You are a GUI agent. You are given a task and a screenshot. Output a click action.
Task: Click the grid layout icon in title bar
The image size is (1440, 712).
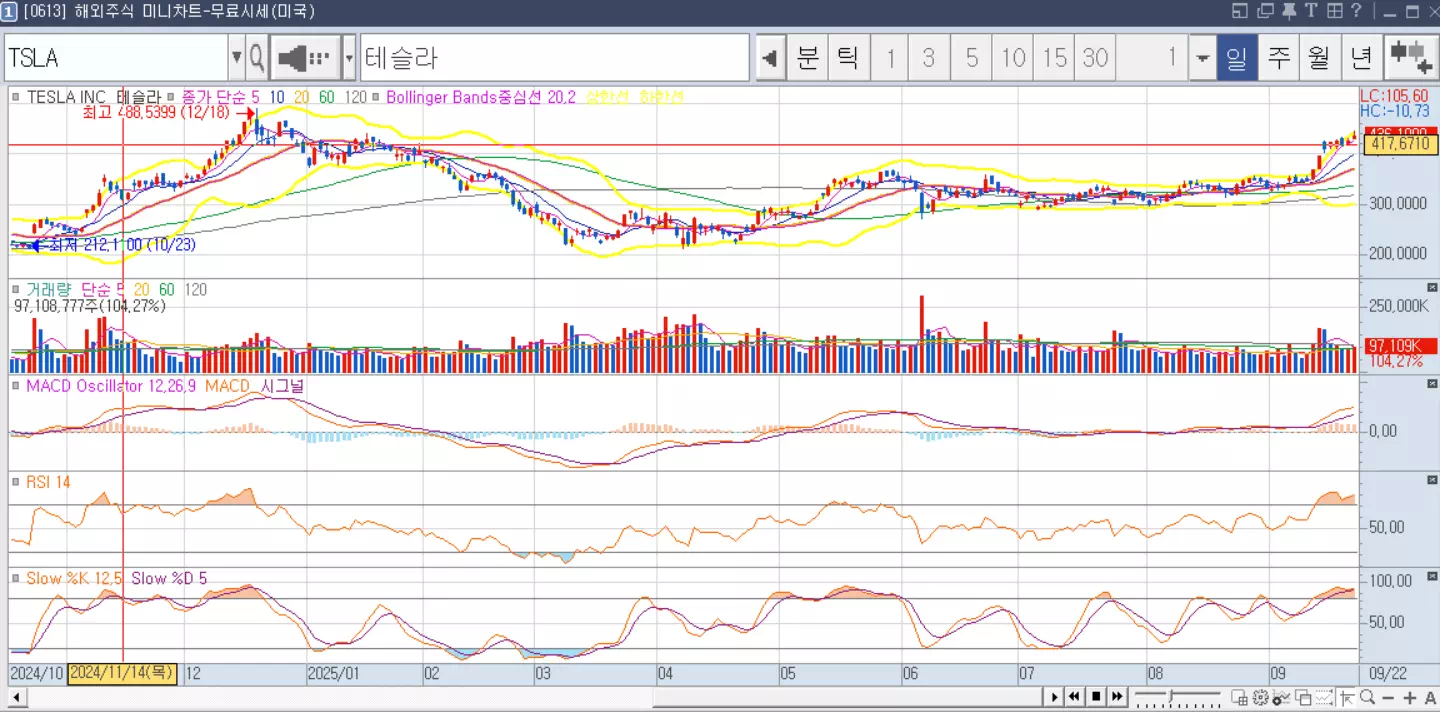[1334, 11]
